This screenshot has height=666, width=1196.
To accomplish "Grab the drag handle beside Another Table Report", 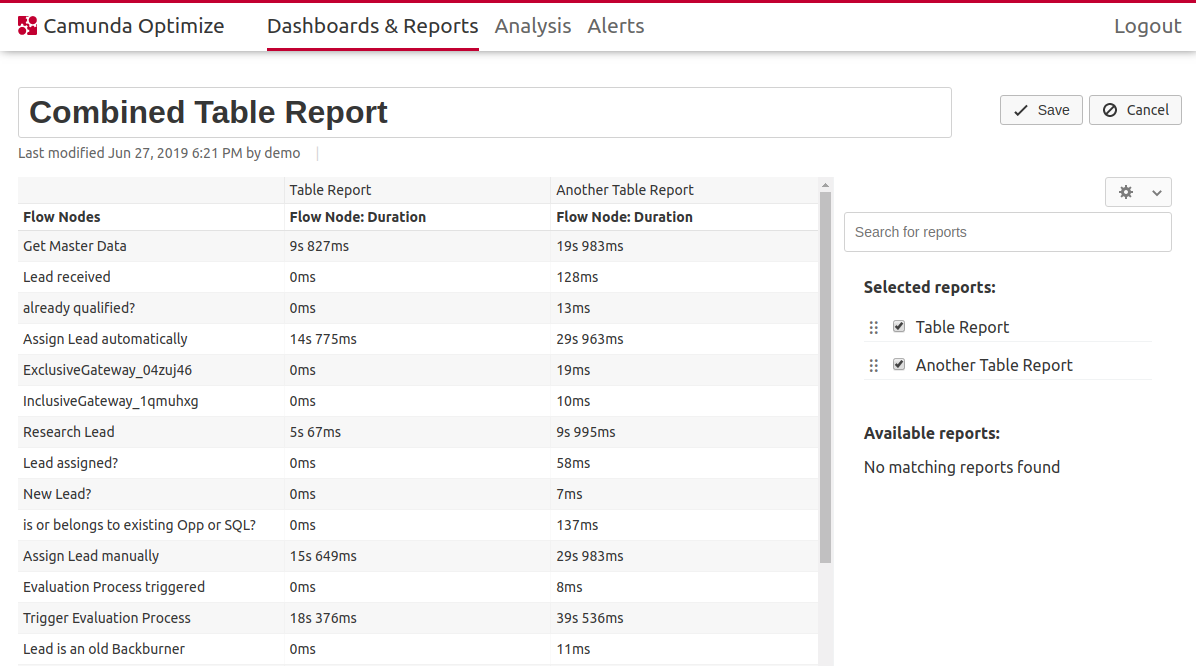I will click(874, 365).
